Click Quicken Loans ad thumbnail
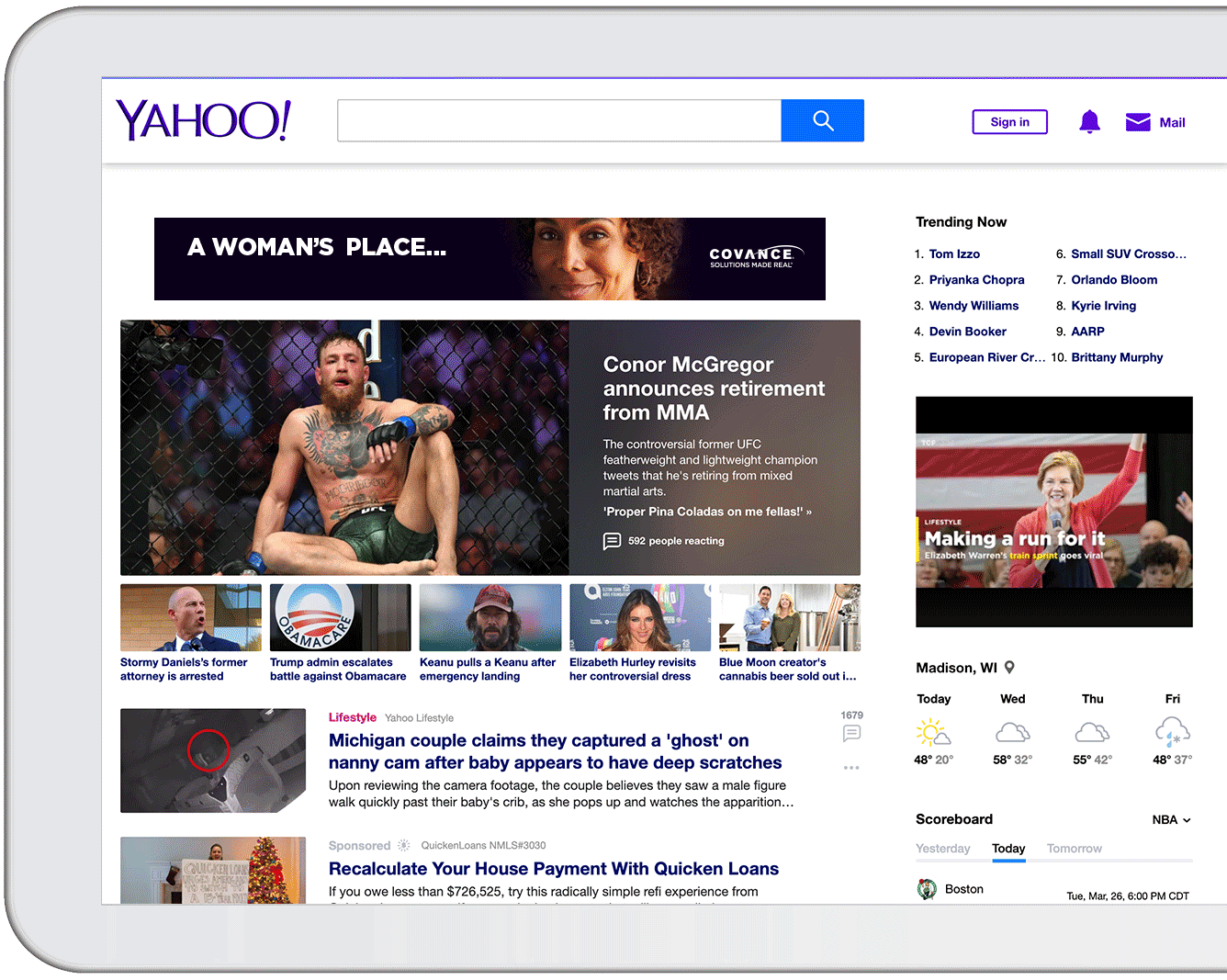 coord(213,870)
